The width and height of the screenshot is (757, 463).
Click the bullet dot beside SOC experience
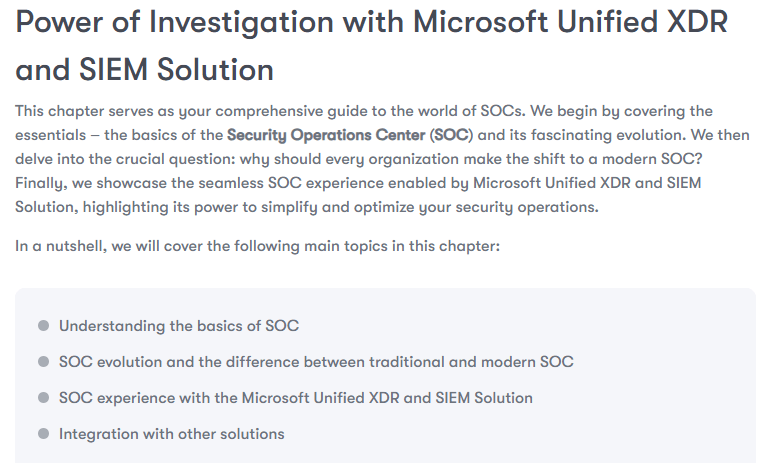(43, 398)
